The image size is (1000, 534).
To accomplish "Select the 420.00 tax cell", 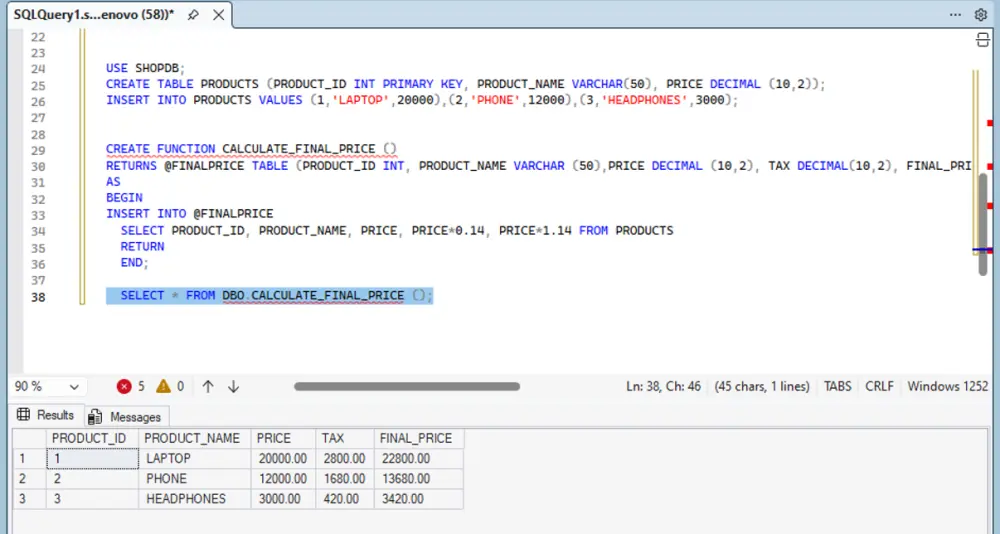I will tap(344, 499).
